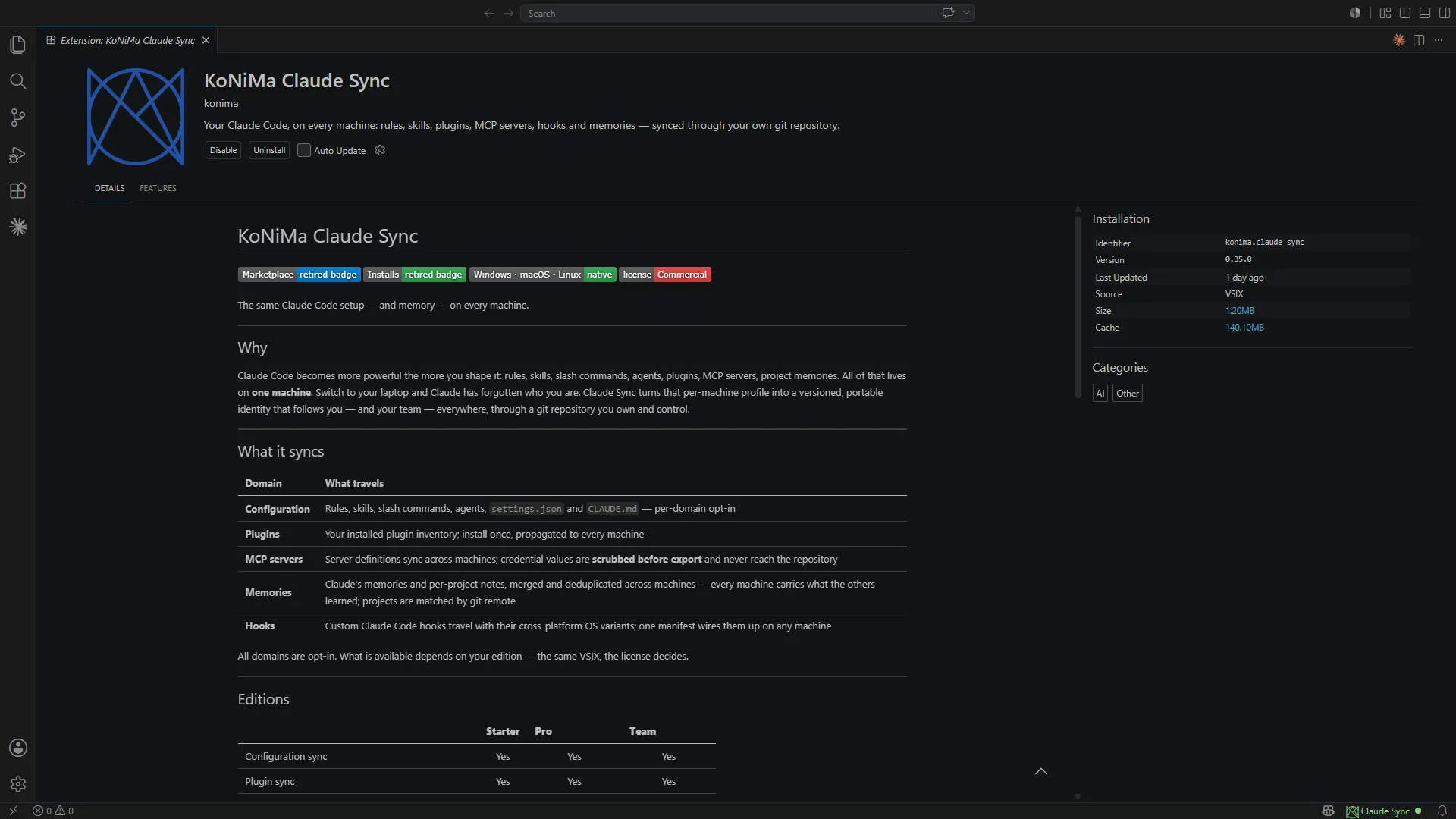This screenshot has height=819, width=1456.
Task: Click the Windows macOS Linux native badge
Action: (542, 275)
